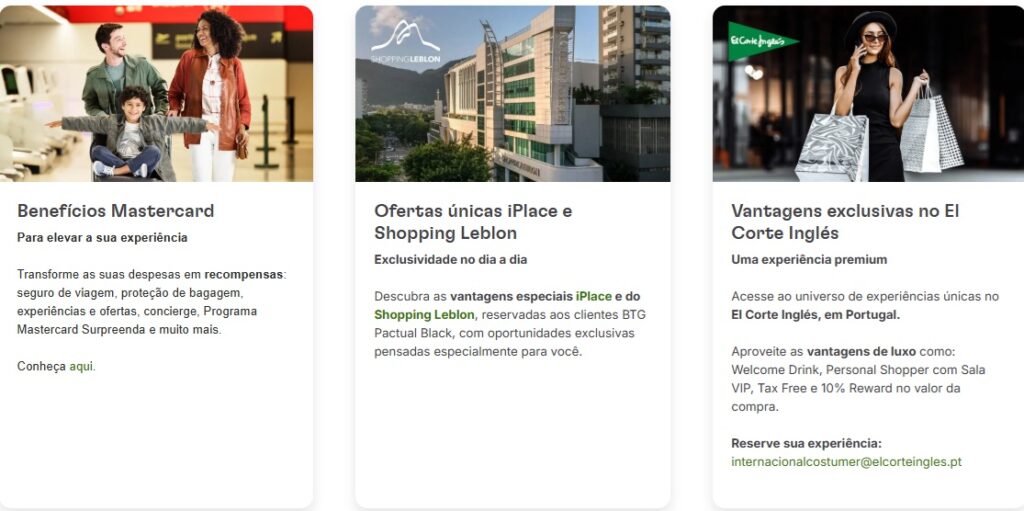The width and height of the screenshot is (1024, 511).
Task: Click the Vantagens exclusivas no El Corte Inglés heading
Action: point(845,222)
